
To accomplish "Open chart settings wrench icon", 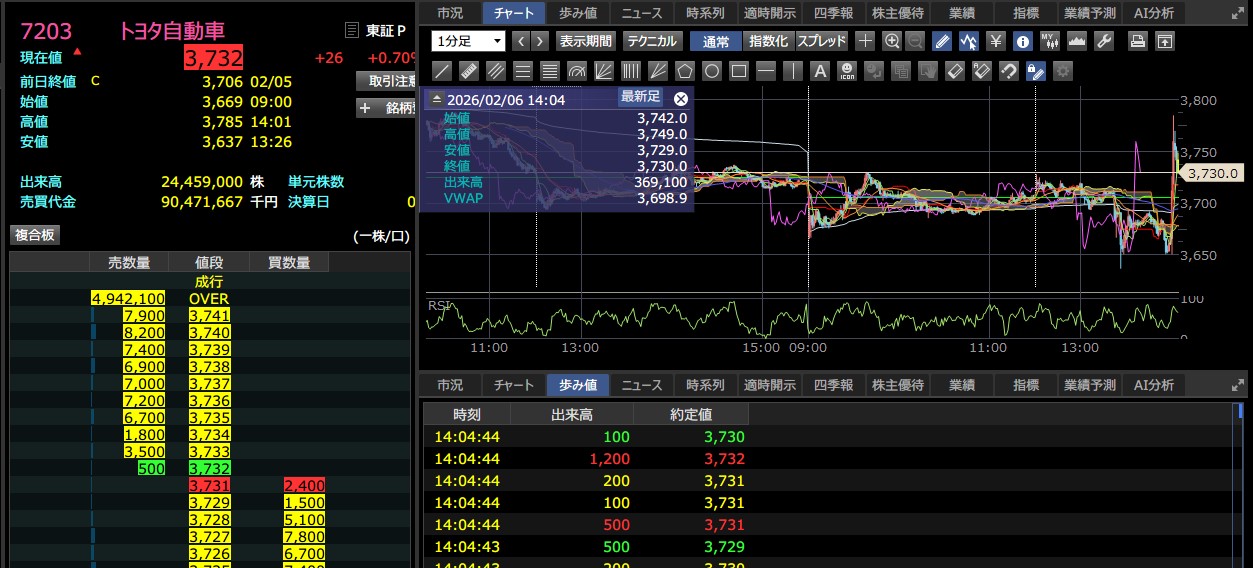I will [1104, 41].
